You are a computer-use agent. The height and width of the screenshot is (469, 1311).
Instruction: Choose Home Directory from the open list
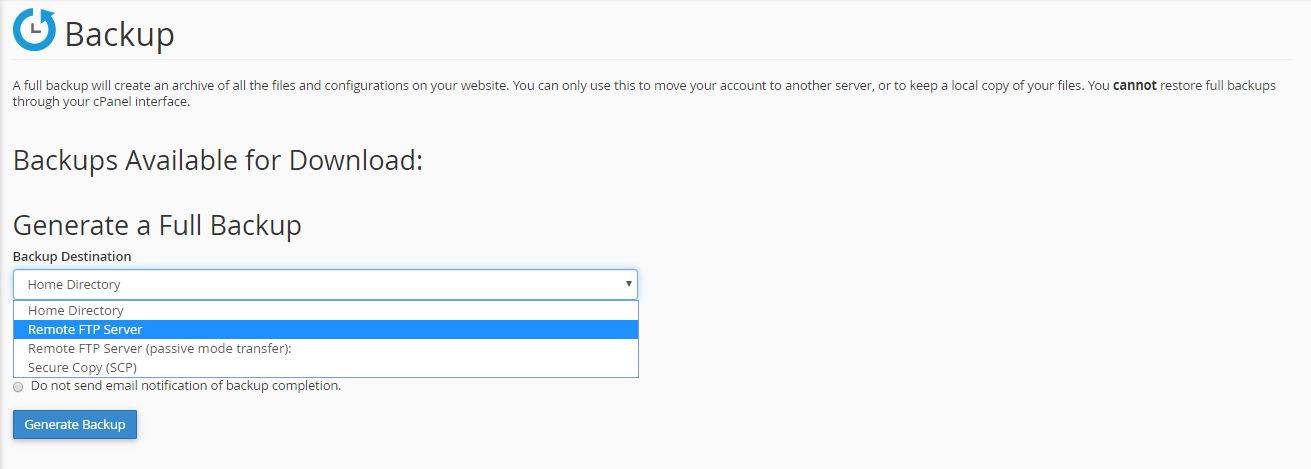click(76, 311)
